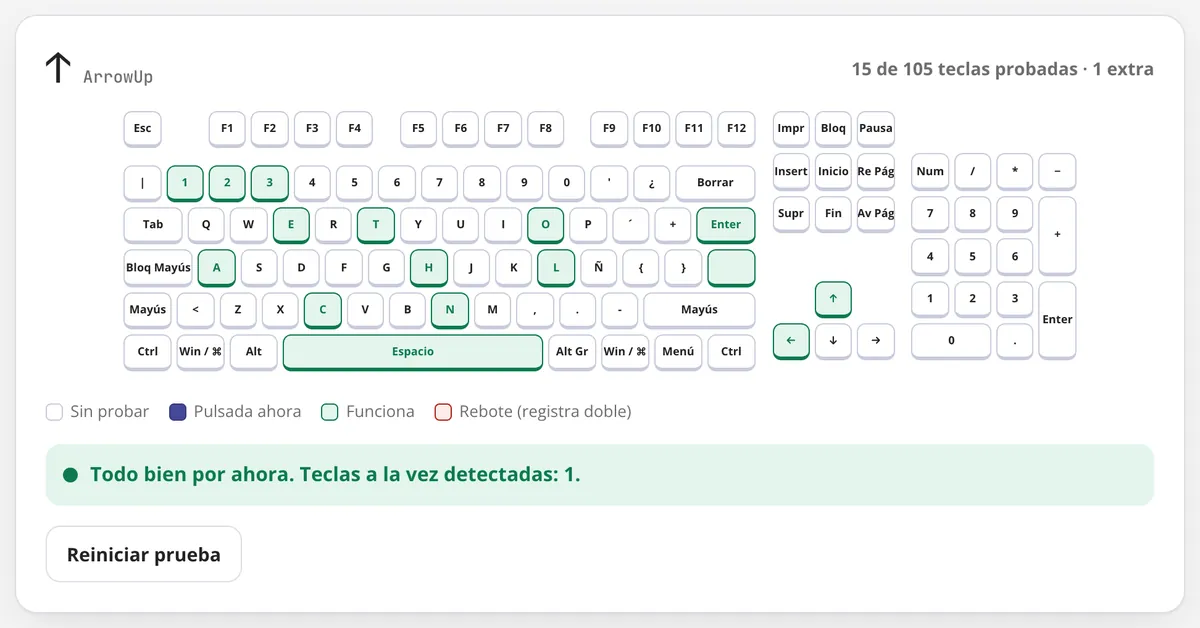1200x628 pixels.
Task: Click the Reiniciar prueba button
Action: [144, 554]
